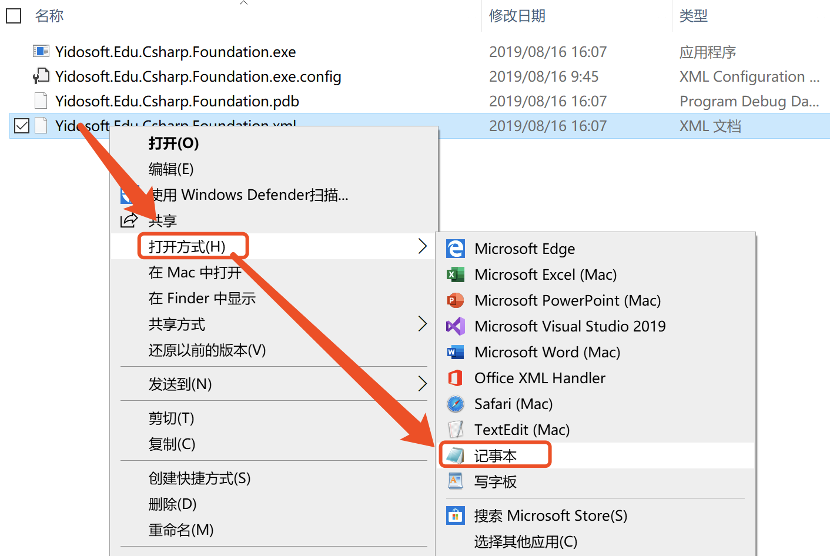The width and height of the screenshot is (830, 556).
Task: Click the selected XML file's icon
Action: [x=41, y=125]
